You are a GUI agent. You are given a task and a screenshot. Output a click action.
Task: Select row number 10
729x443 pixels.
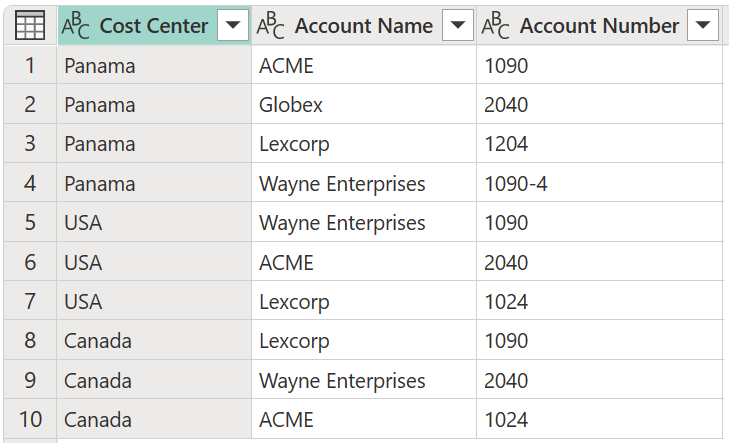[30, 419]
